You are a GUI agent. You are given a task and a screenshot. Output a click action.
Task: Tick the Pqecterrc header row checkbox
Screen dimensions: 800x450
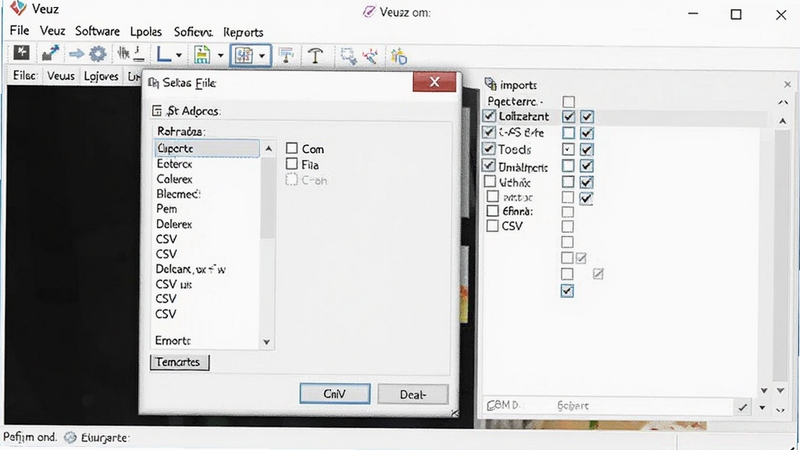point(568,102)
